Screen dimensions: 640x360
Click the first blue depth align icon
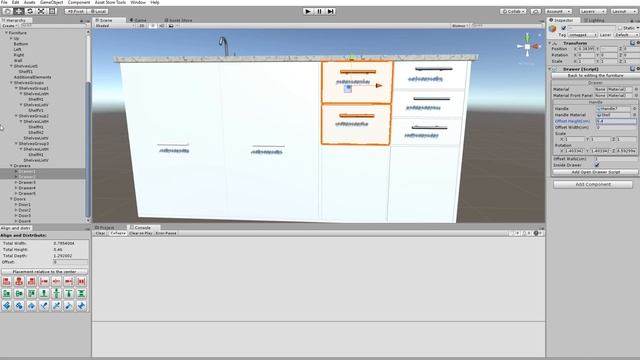point(7,306)
